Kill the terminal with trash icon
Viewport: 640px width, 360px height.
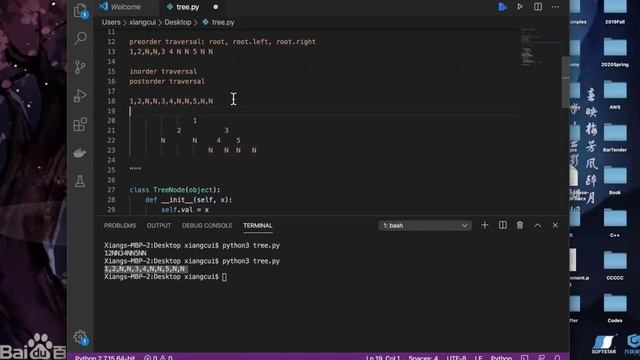520,225
